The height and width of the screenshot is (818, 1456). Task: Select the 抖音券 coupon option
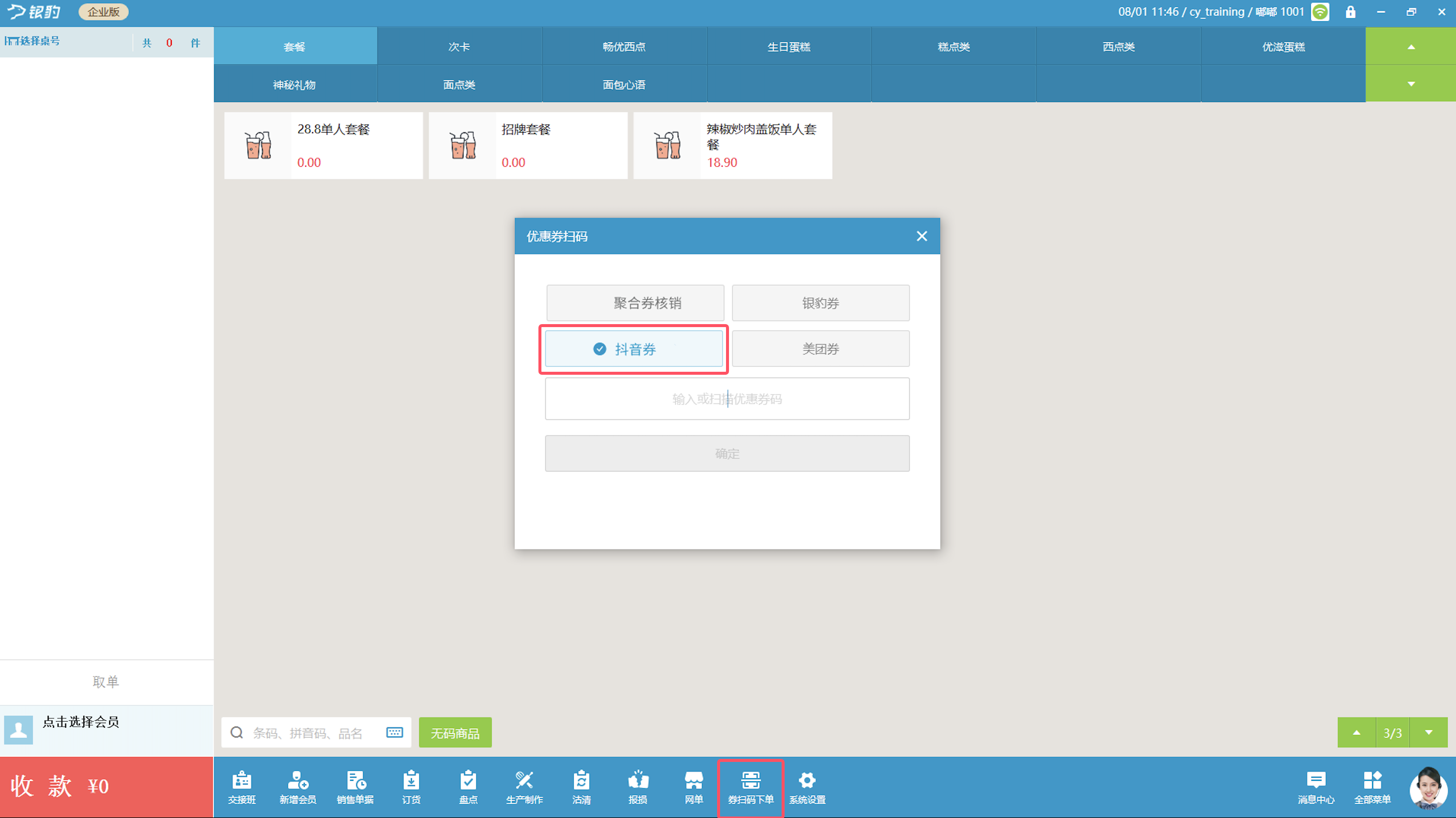click(x=634, y=349)
